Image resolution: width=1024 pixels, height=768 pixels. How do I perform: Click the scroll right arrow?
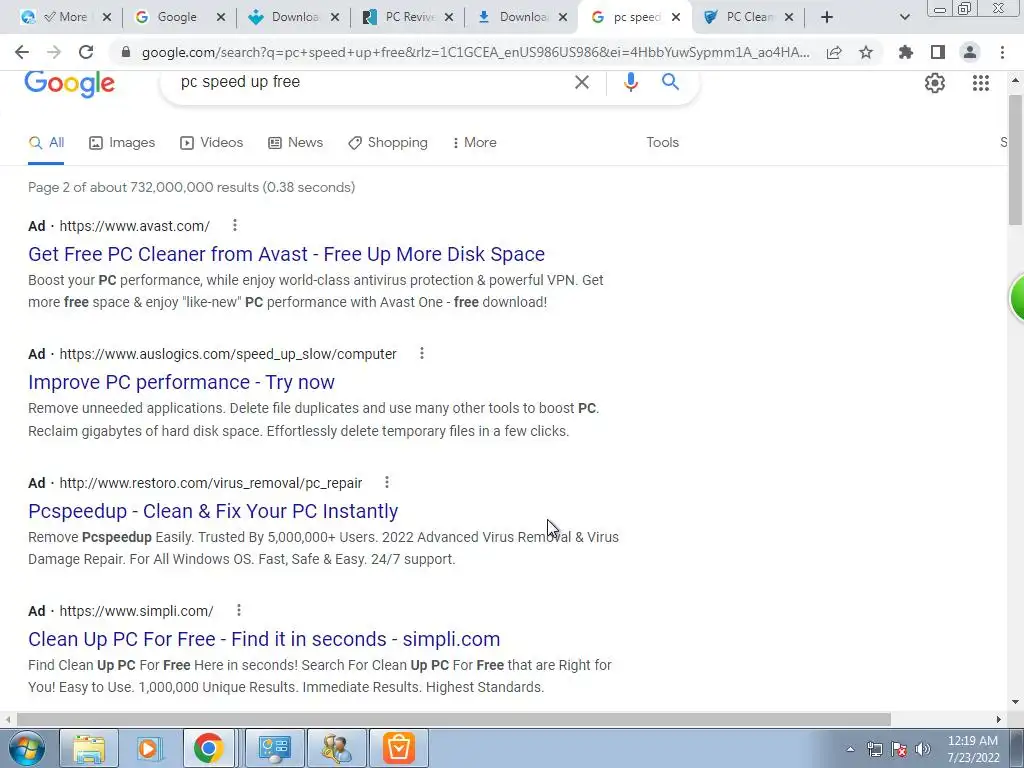coord(999,719)
